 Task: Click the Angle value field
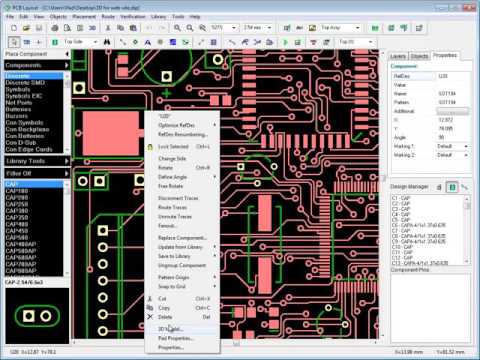coord(452,137)
